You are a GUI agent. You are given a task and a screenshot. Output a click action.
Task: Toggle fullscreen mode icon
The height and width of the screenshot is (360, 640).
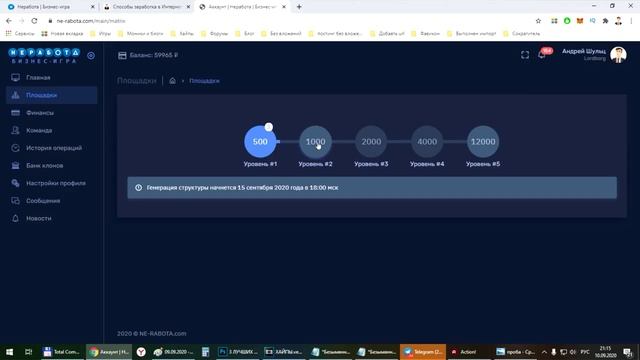coord(525,55)
